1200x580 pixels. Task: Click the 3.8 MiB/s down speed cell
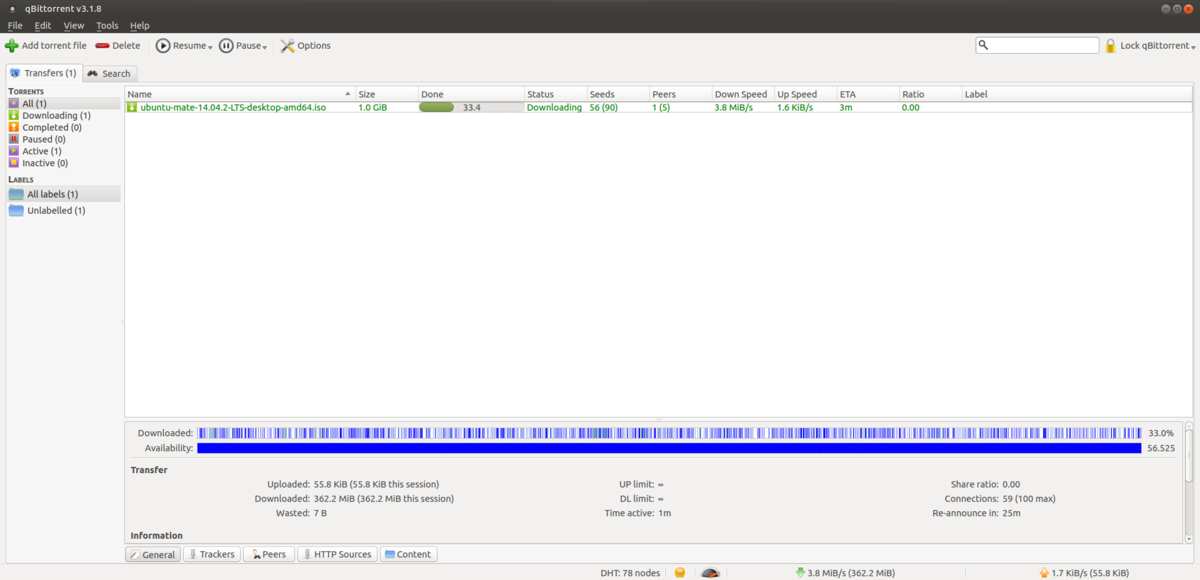pyautogui.click(x=734, y=107)
